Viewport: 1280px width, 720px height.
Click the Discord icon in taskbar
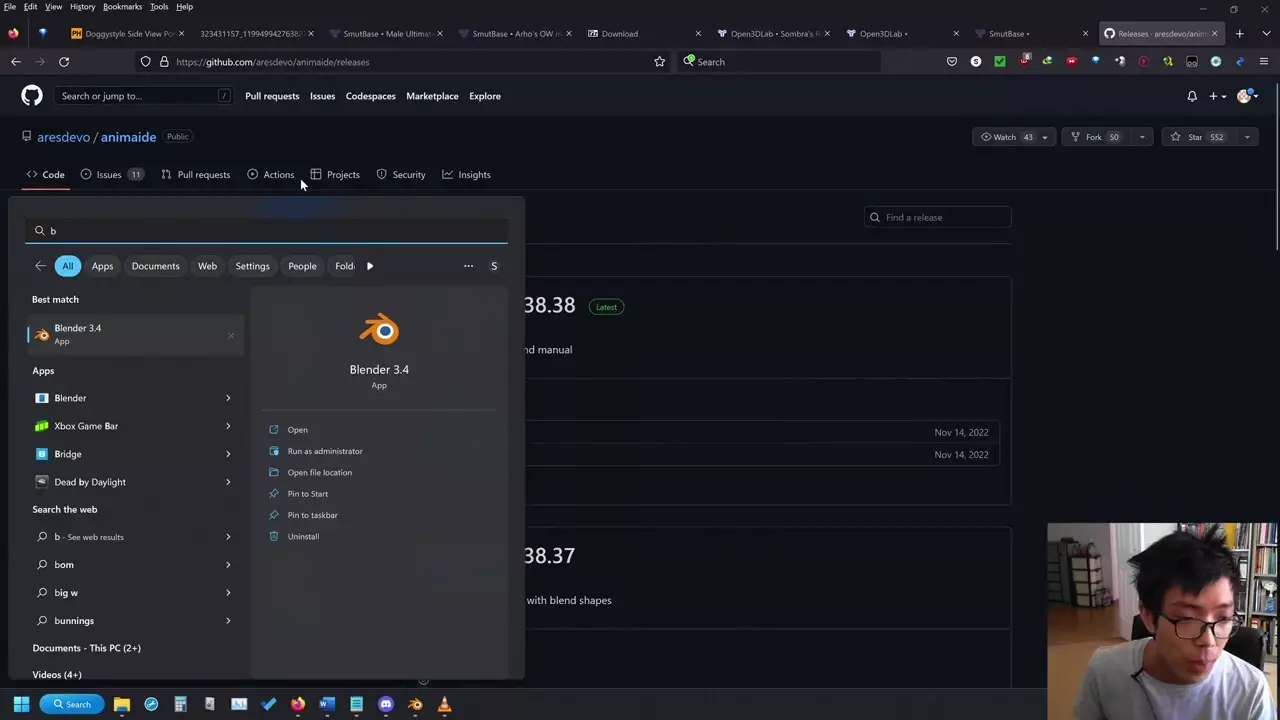pos(386,704)
